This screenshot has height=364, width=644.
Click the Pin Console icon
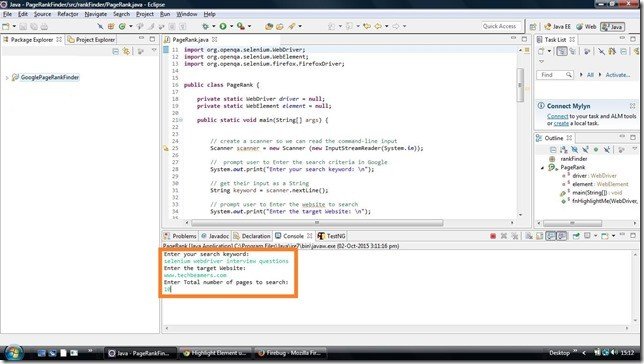(x=576, y=236)
